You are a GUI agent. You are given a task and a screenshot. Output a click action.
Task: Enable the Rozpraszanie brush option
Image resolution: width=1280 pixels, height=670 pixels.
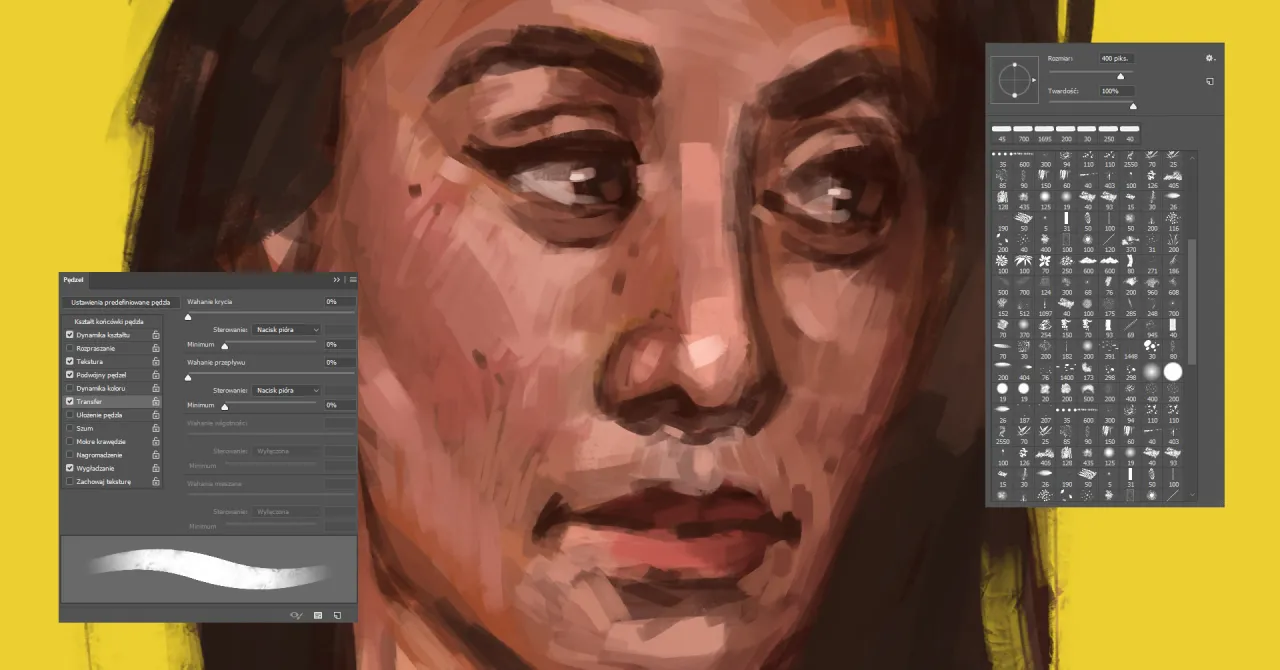point(70,348)
